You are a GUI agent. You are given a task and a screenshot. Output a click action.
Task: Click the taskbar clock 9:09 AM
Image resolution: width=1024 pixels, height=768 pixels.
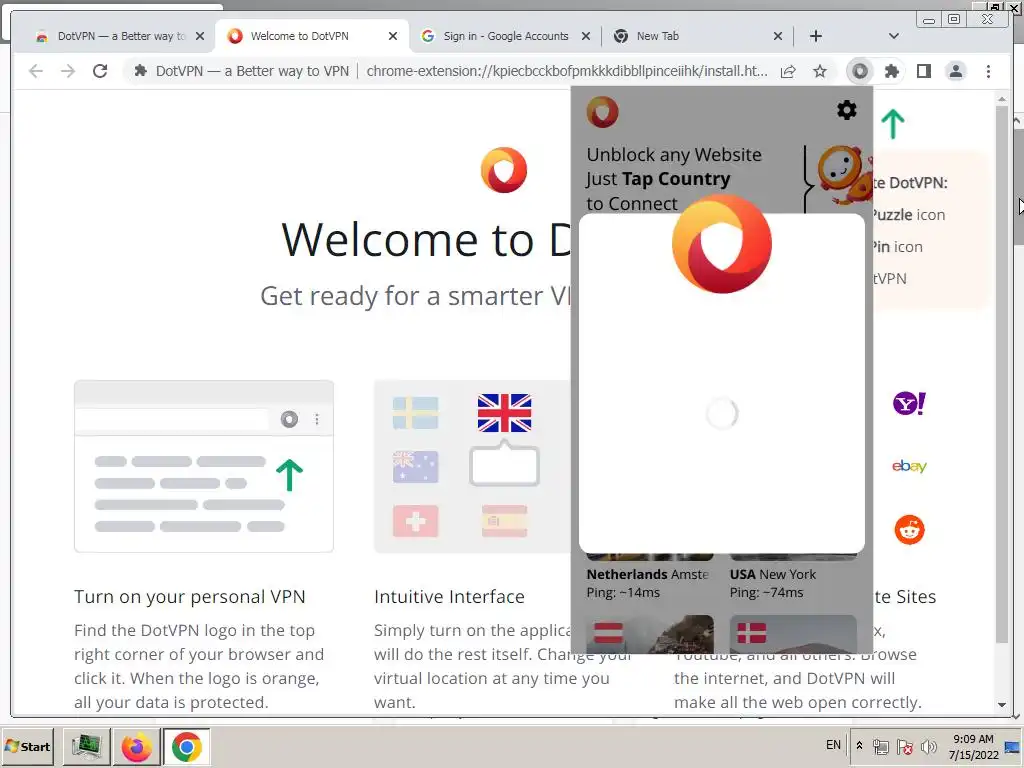(973, 739)
